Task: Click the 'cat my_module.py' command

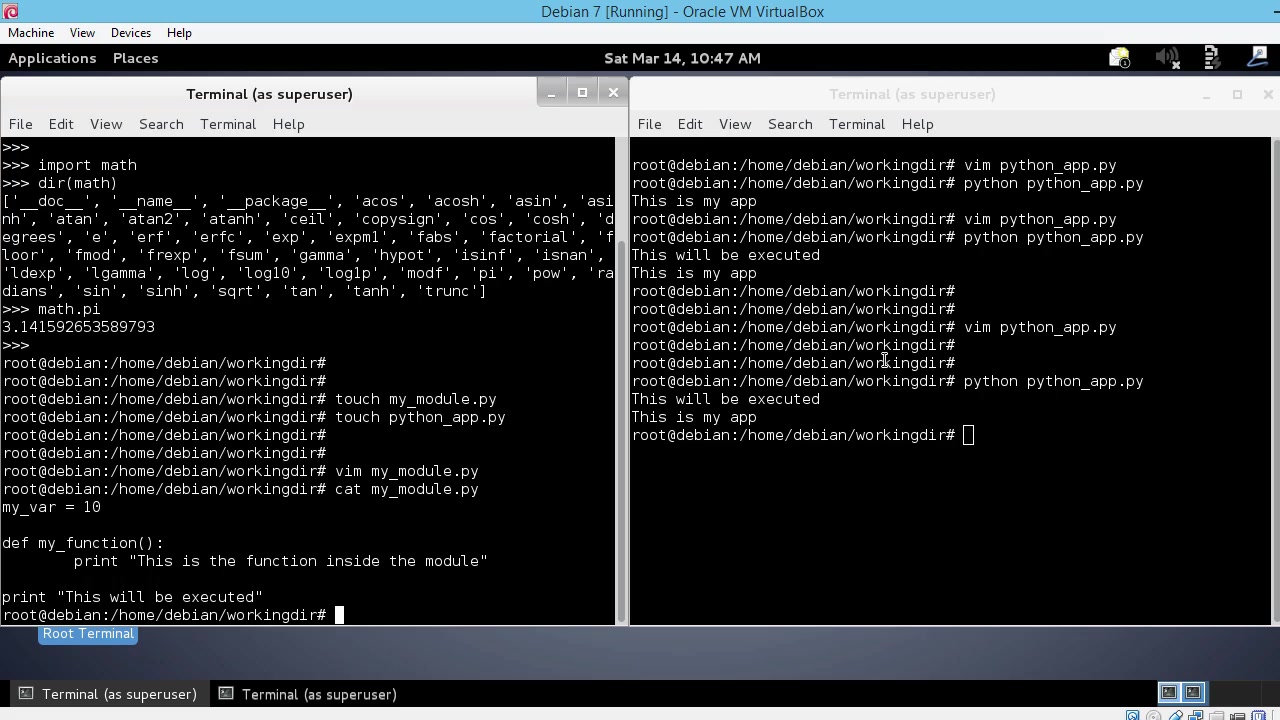Action: pos(407,489)
